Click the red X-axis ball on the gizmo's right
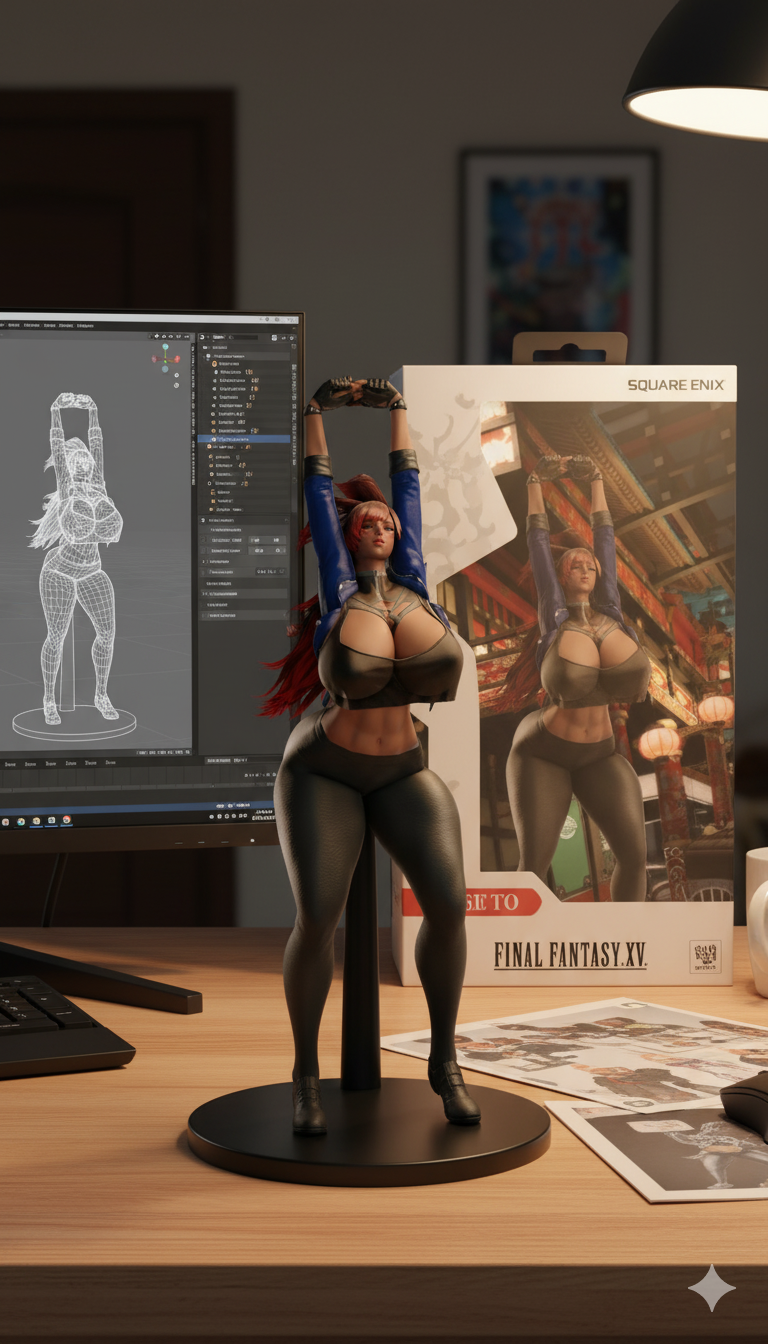Viewport: 768px width, 1344px height. coord(177,359)
